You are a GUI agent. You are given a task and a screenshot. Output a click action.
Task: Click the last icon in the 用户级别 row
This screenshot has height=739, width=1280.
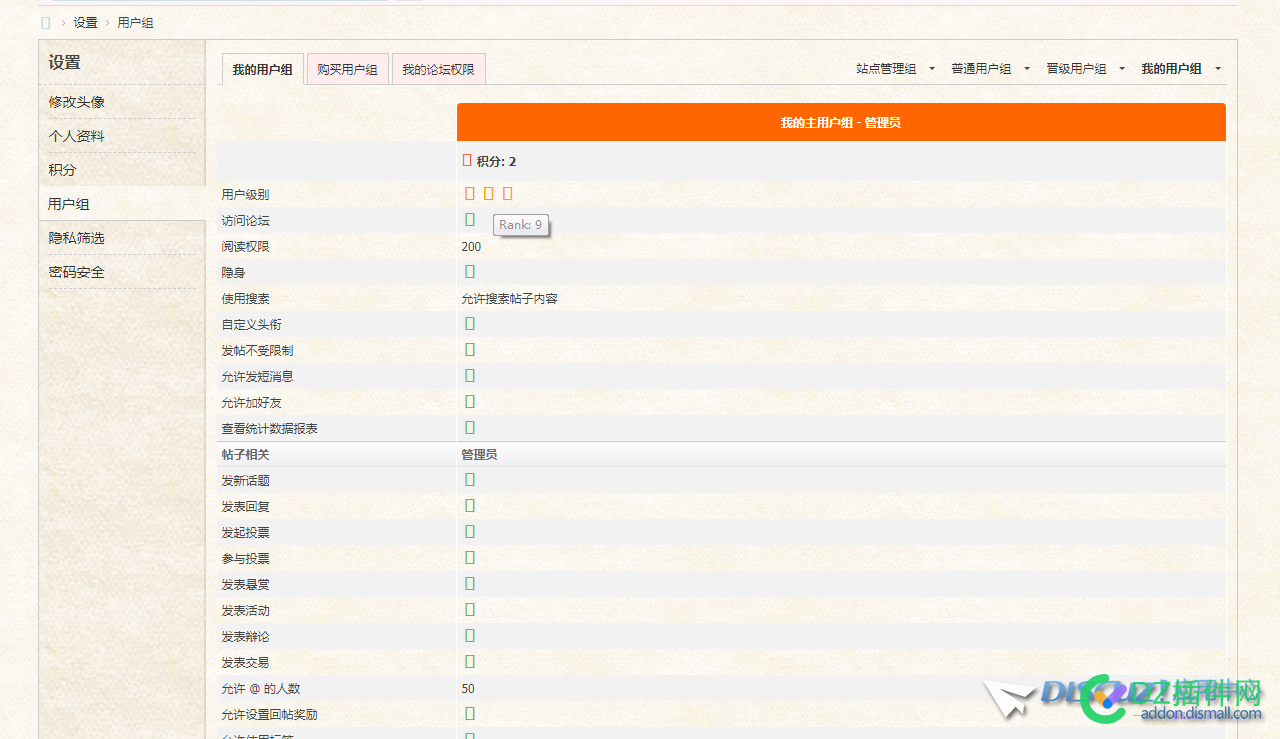[x=508, y=193]
